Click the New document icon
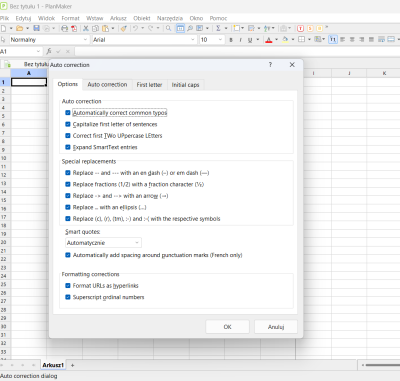Screen dimensions: 400x381 click(x=3, y=28)
